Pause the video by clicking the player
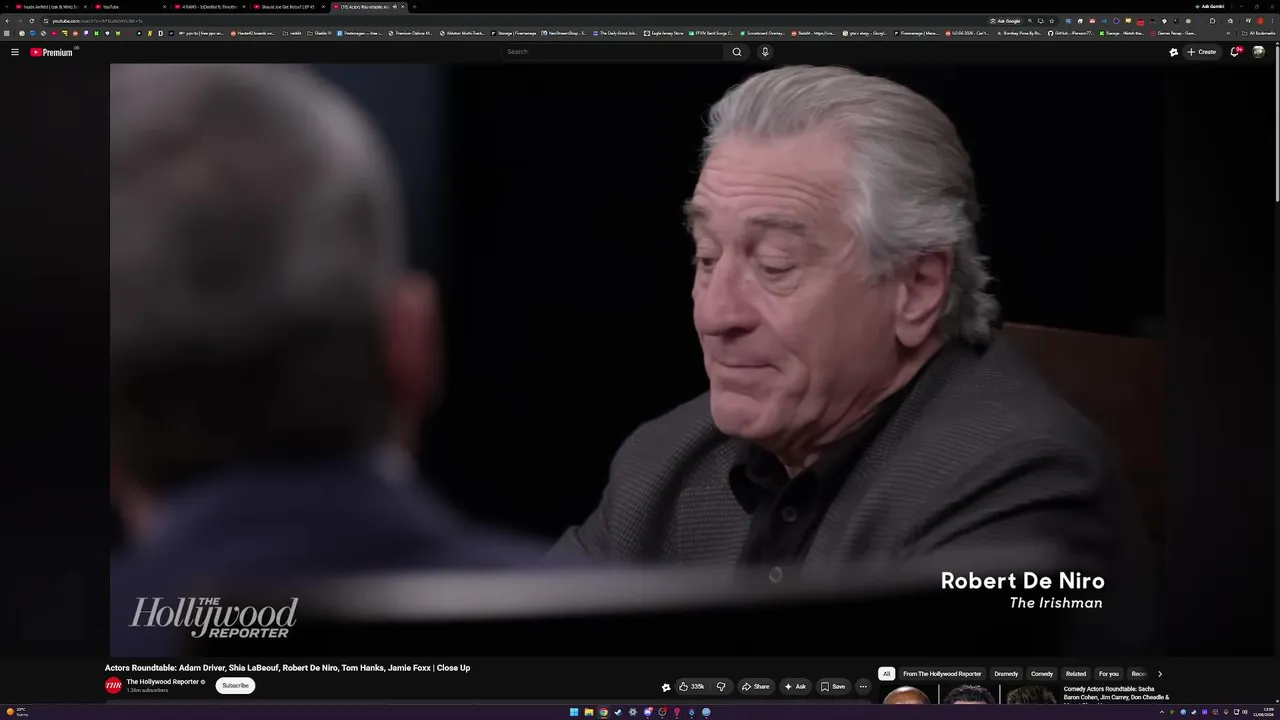 (x=636, y=360)
